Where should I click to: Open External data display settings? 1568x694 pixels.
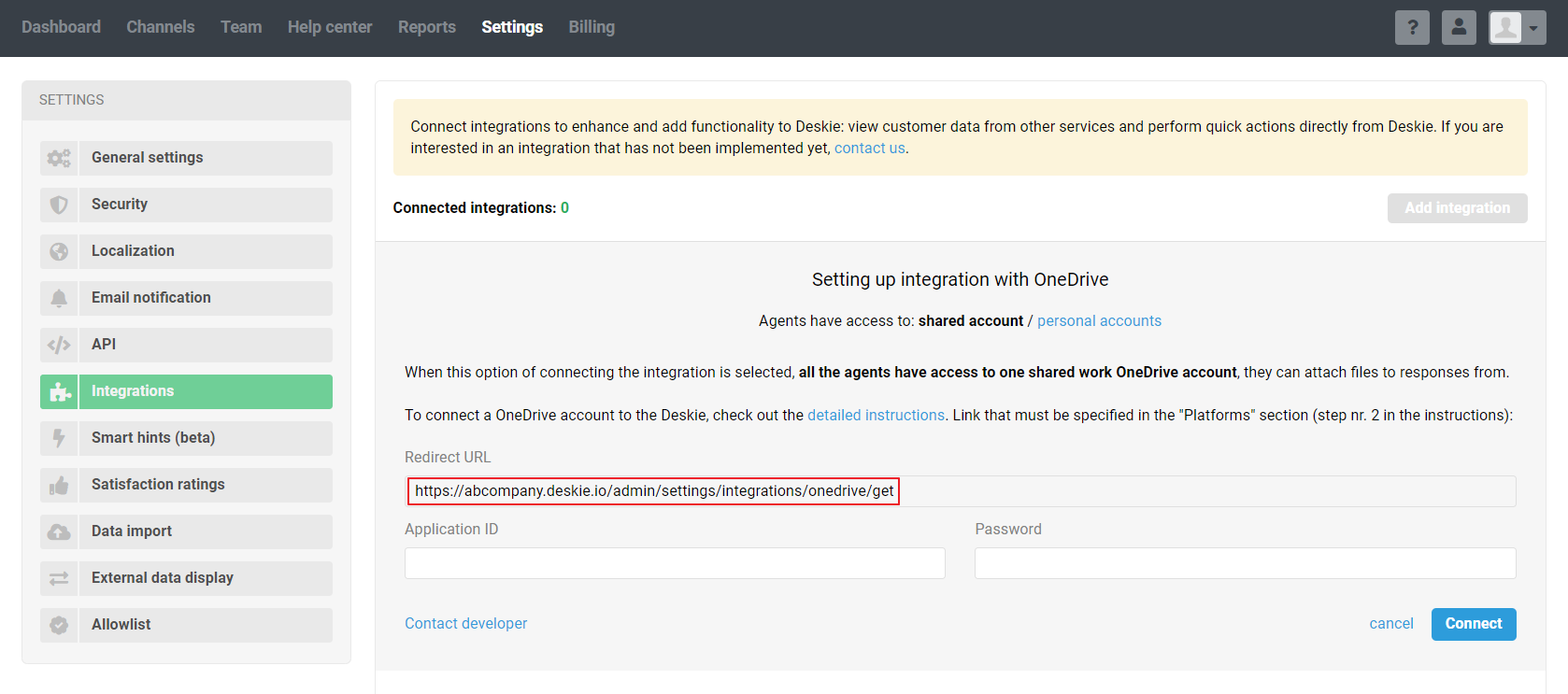point(186,578)
